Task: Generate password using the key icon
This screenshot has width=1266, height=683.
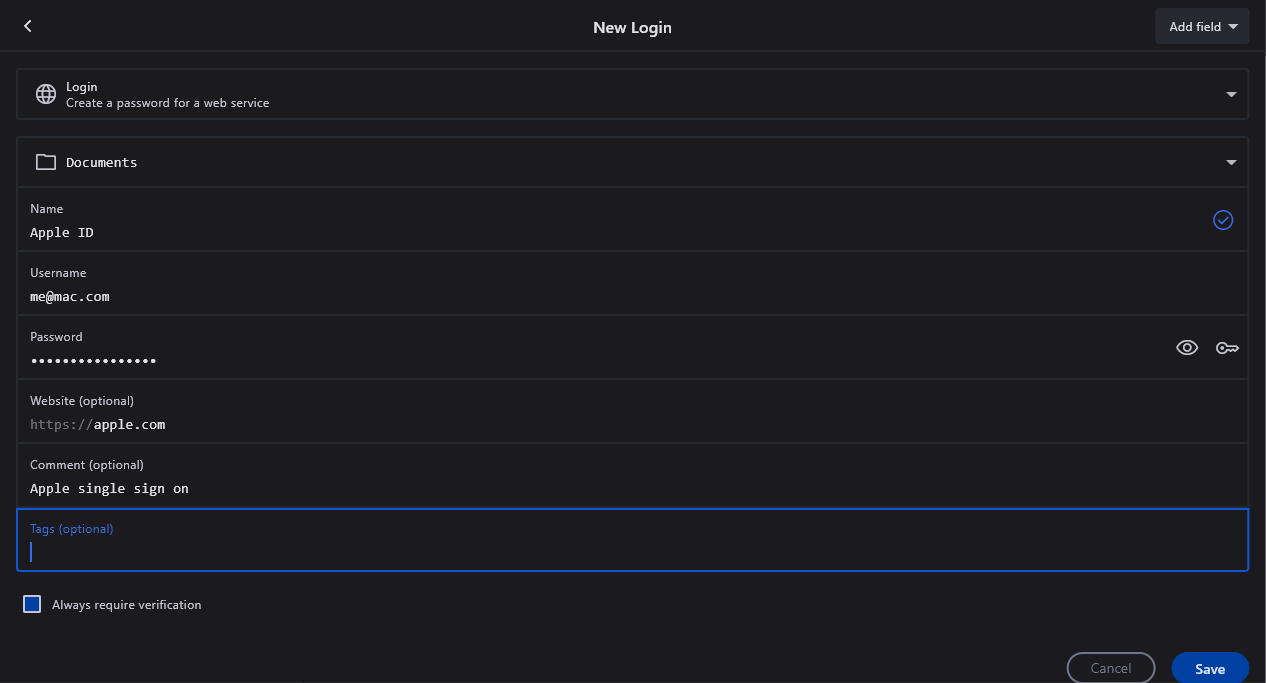Action: tap(1227, 348)
